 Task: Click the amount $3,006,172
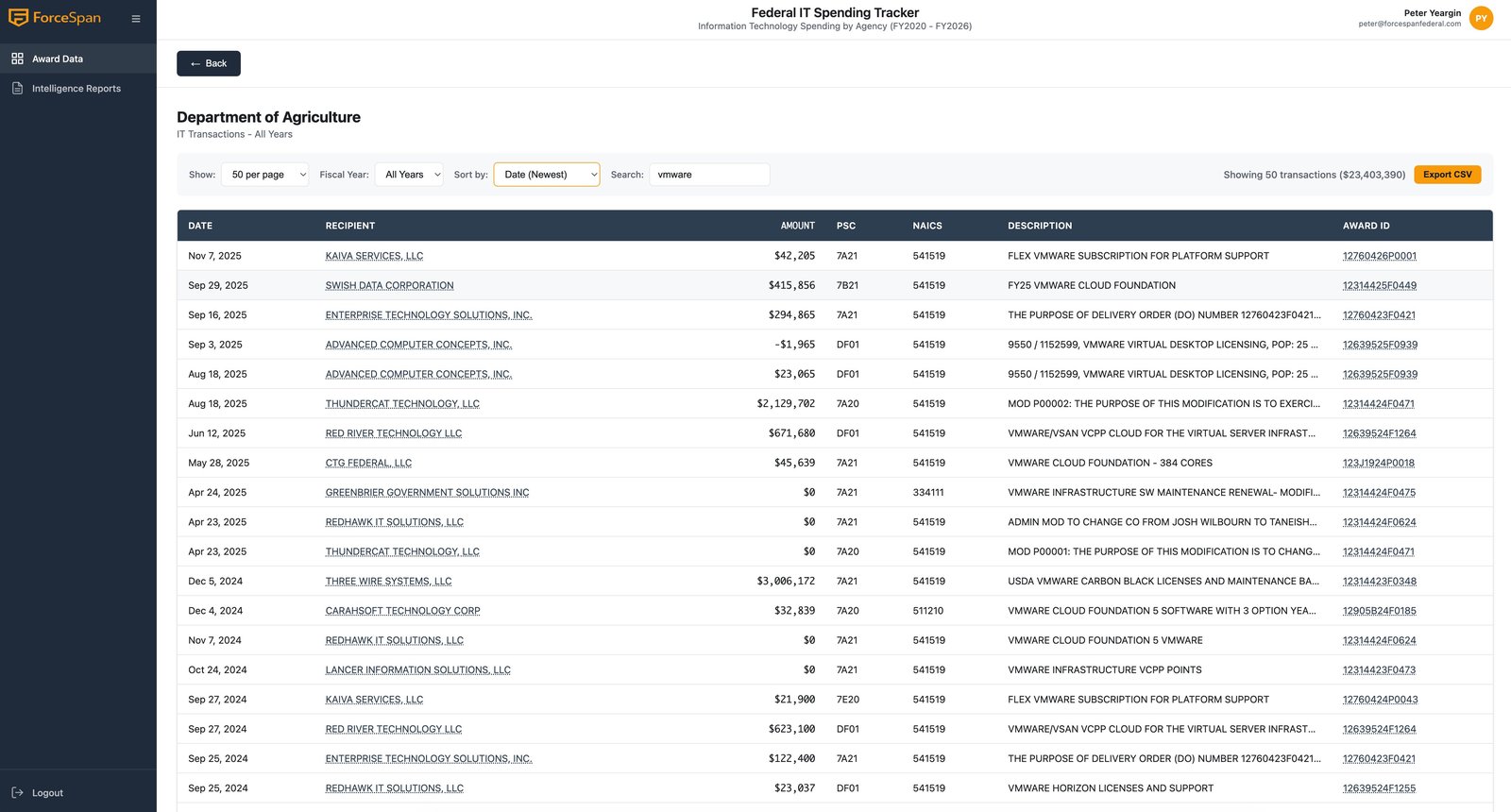(785, 581)
